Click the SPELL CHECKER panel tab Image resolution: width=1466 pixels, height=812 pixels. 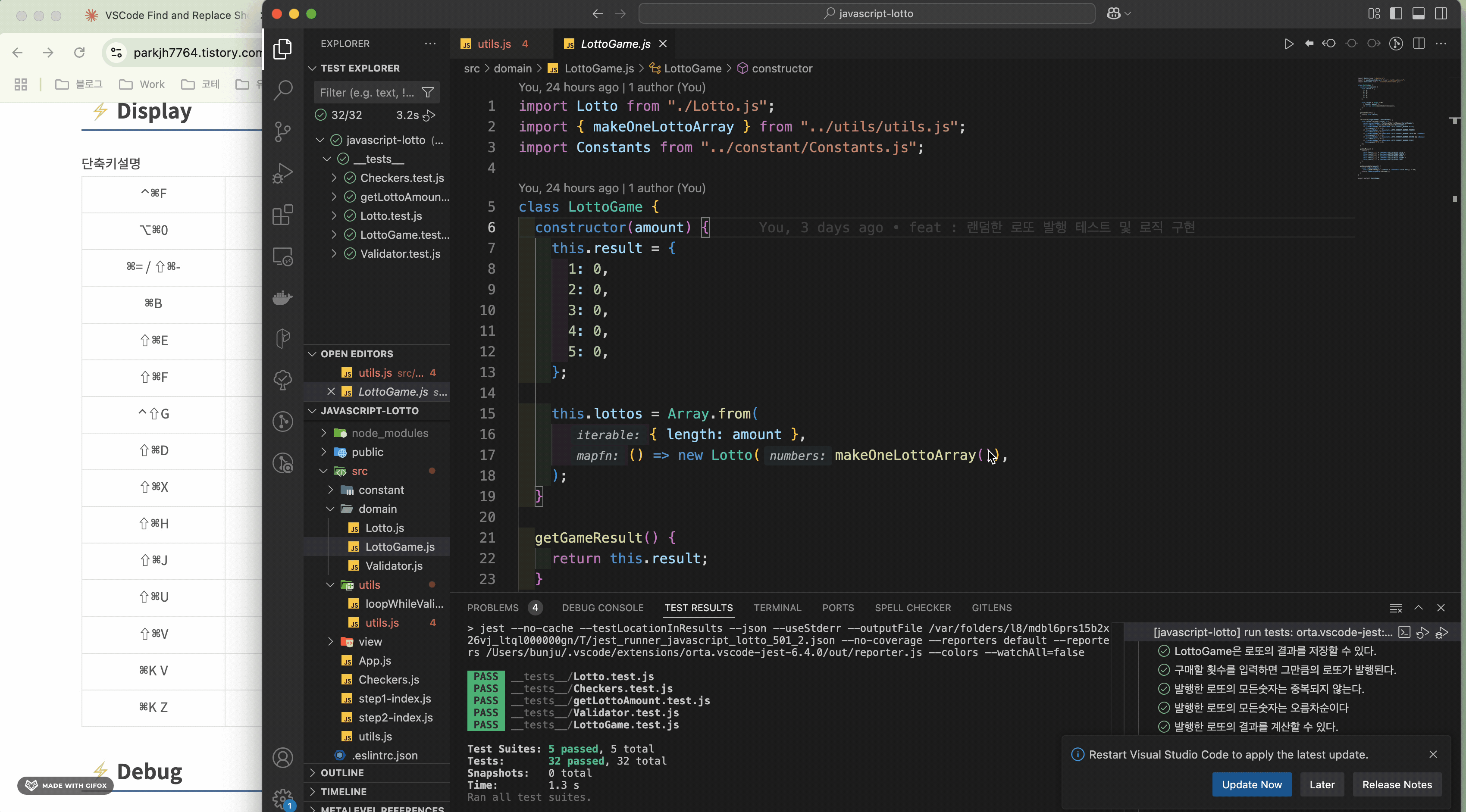913,608
